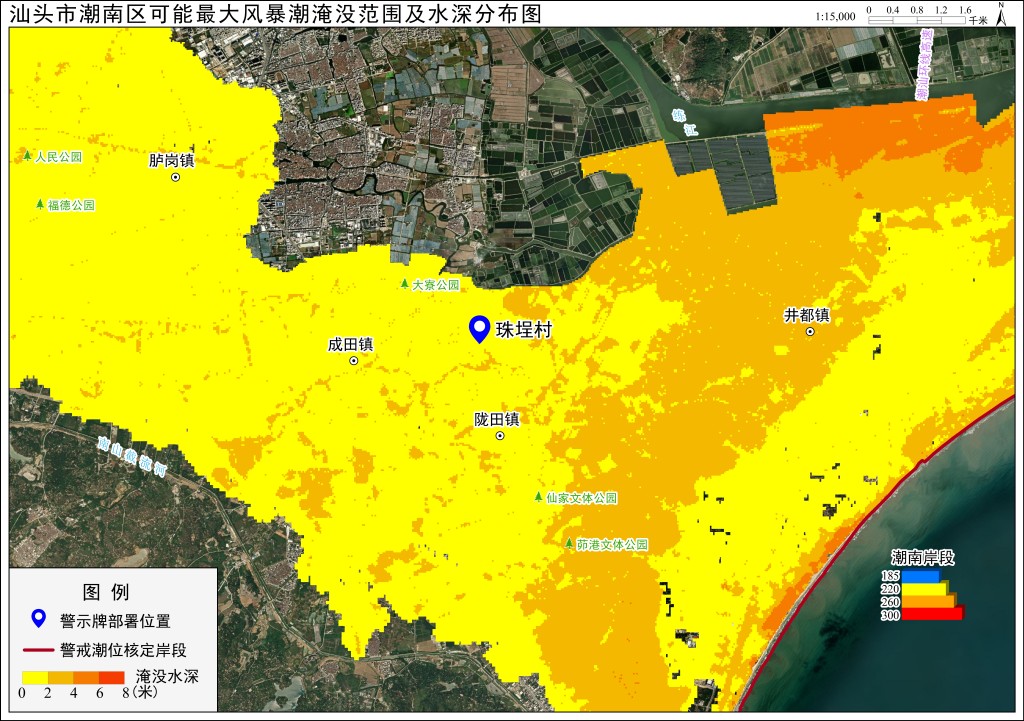
Task: Click the blue pin marker at 珠埕村
Action: (x=479, y=329)
